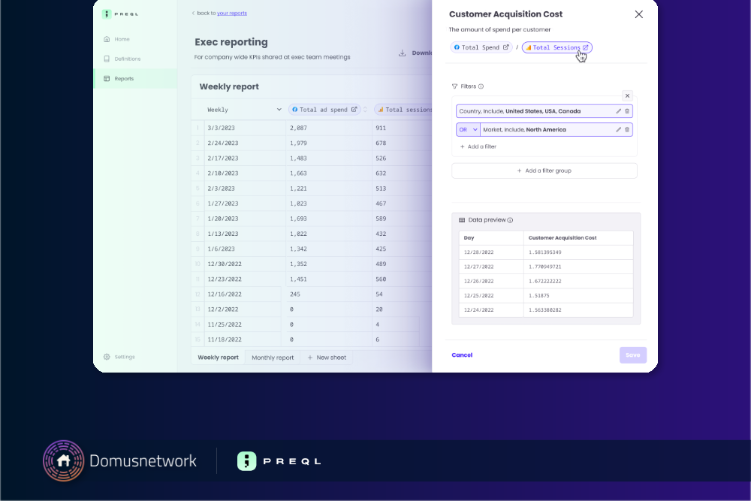Switch to the Weekly report sheet tab
This screenshot has width=751, height=501.
[x=218, y=358]
